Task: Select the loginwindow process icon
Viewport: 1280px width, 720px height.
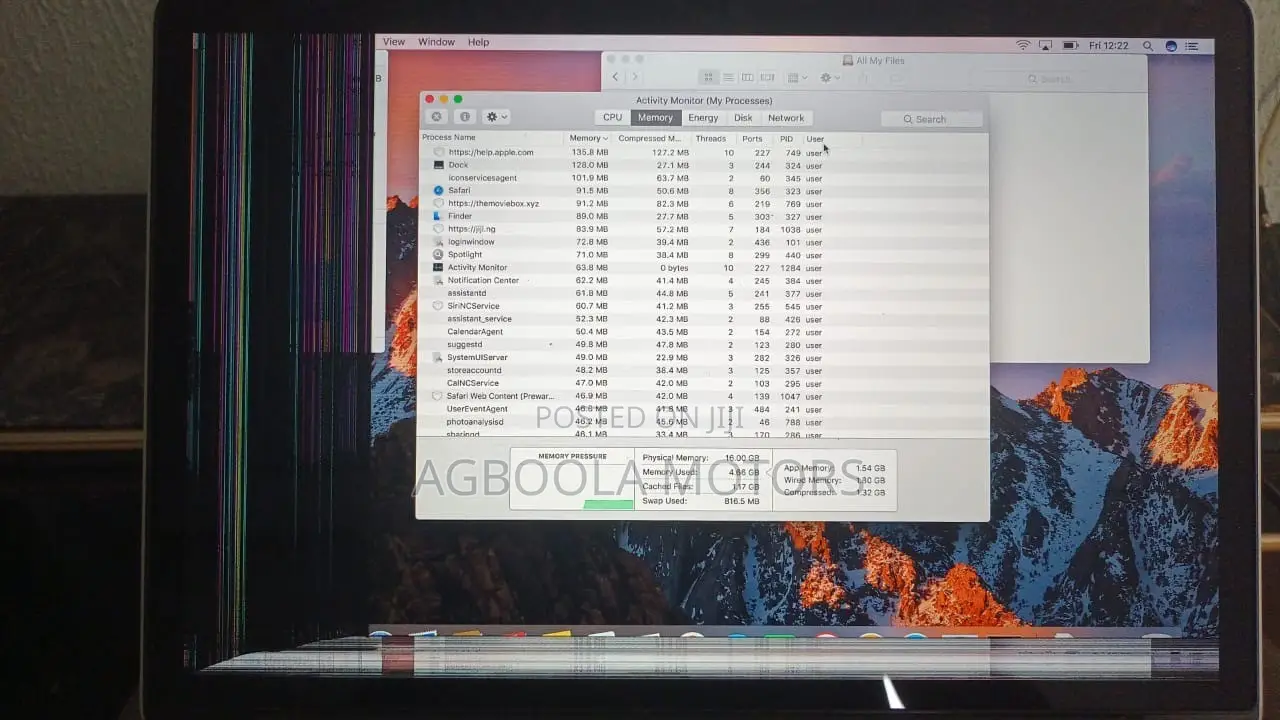Action: pyautogui.click(x=438, y=242)
